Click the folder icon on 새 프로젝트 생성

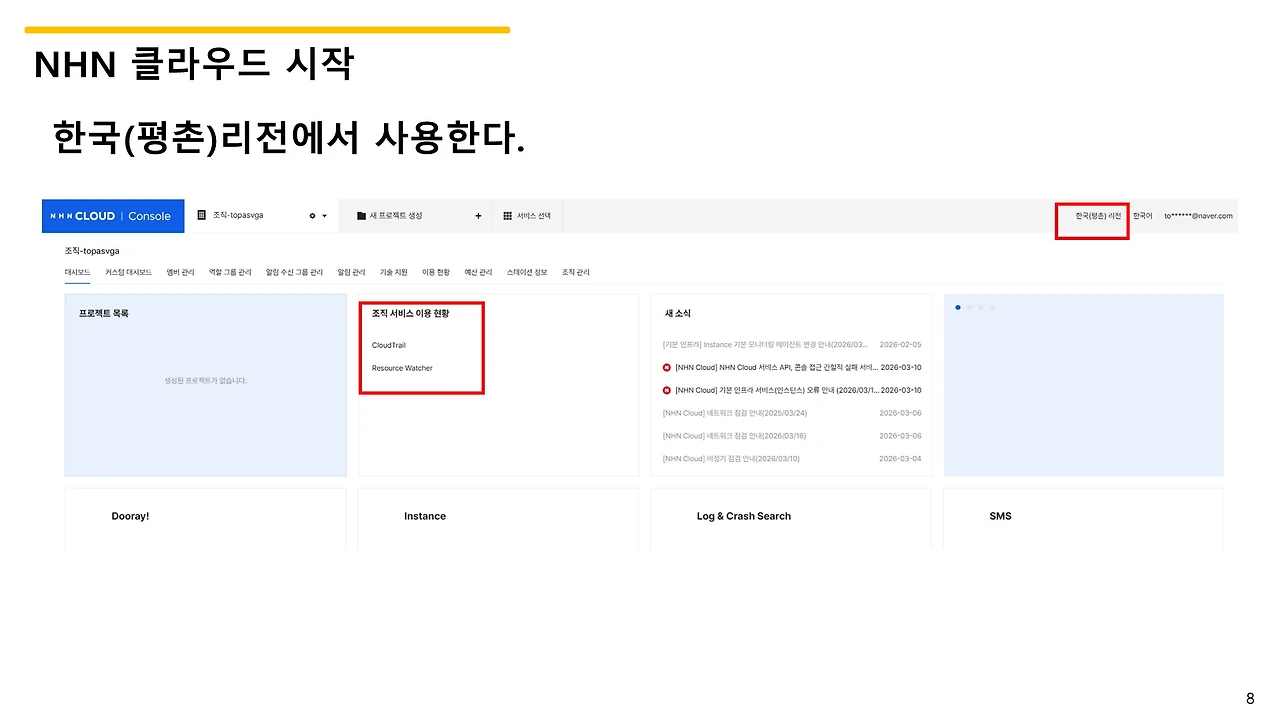click(x=360, y=215)
